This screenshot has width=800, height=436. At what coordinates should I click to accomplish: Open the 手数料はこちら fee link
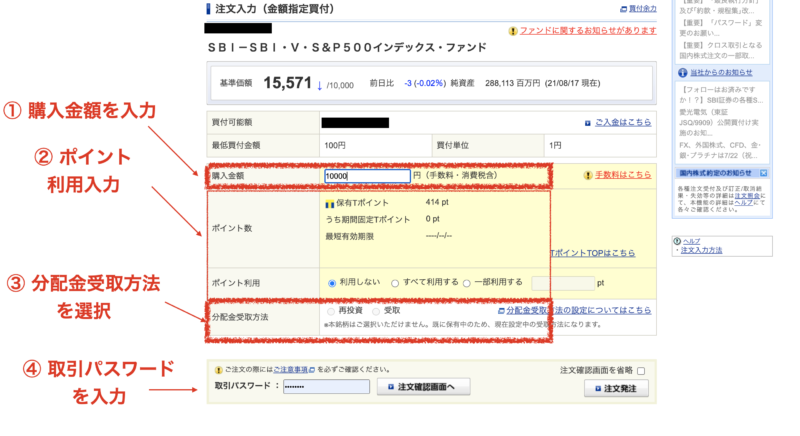[623, 175]
